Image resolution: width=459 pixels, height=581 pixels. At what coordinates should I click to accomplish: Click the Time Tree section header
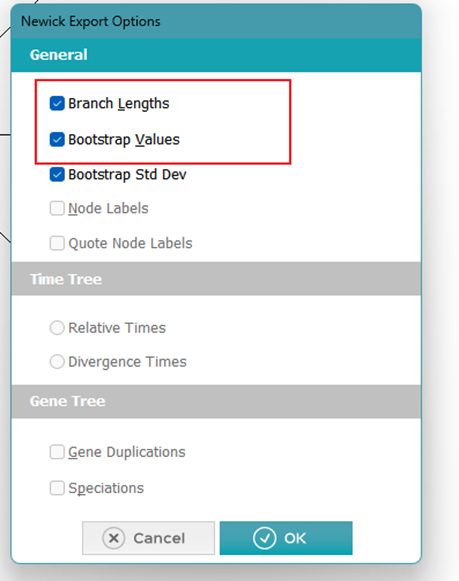pyautogui.click(x=216, y=279)
